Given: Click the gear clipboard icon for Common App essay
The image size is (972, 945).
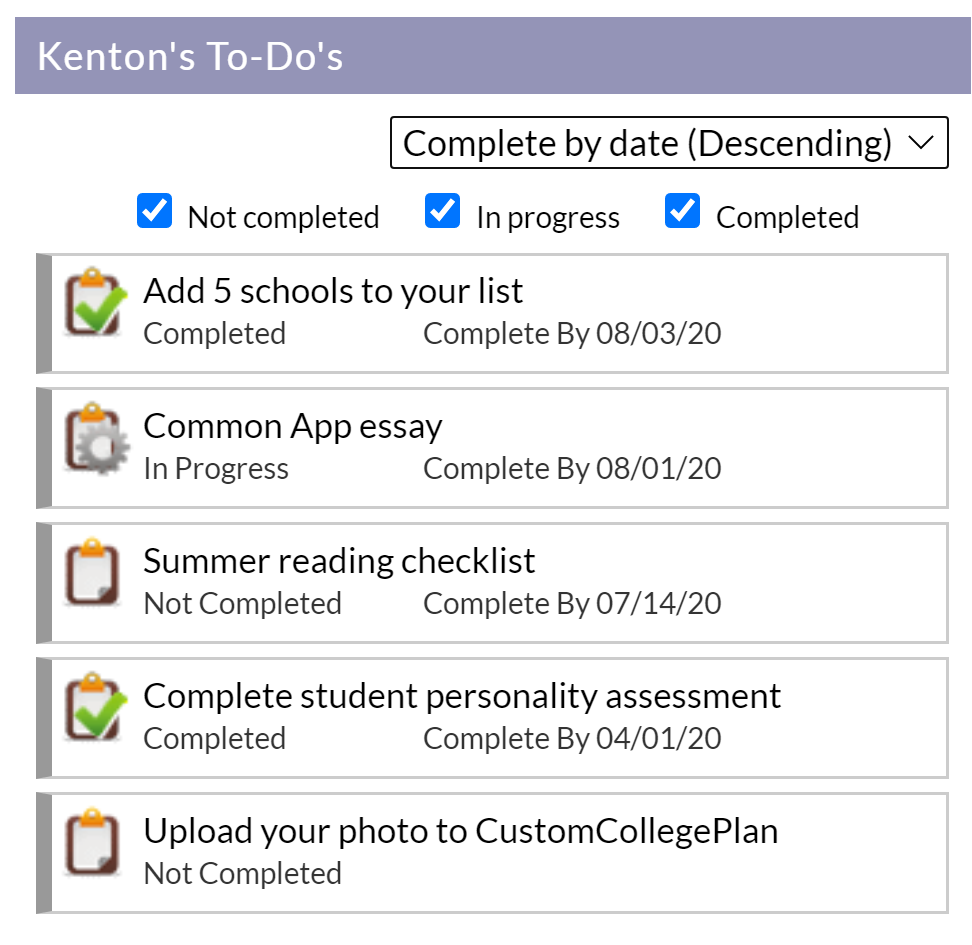Looking at the screenshot, I should click(97, 438).
